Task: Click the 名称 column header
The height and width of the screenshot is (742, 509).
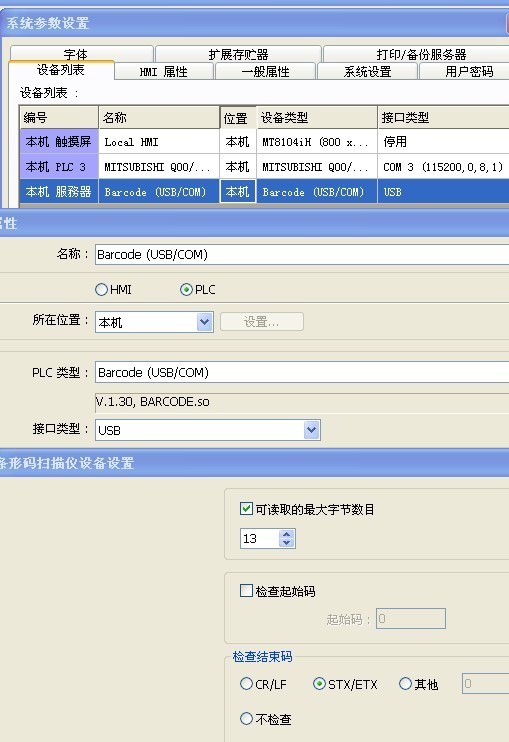Action: click(x=159, y=117)
